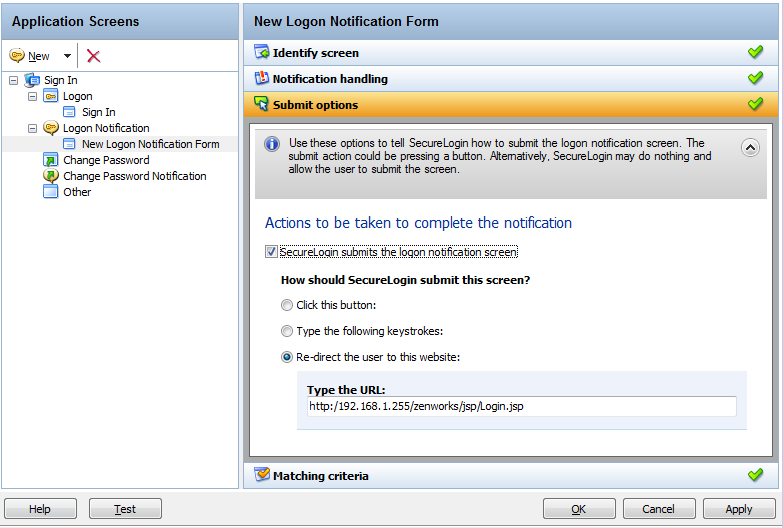Expand the Matching criteria section

tap(320, 476)
